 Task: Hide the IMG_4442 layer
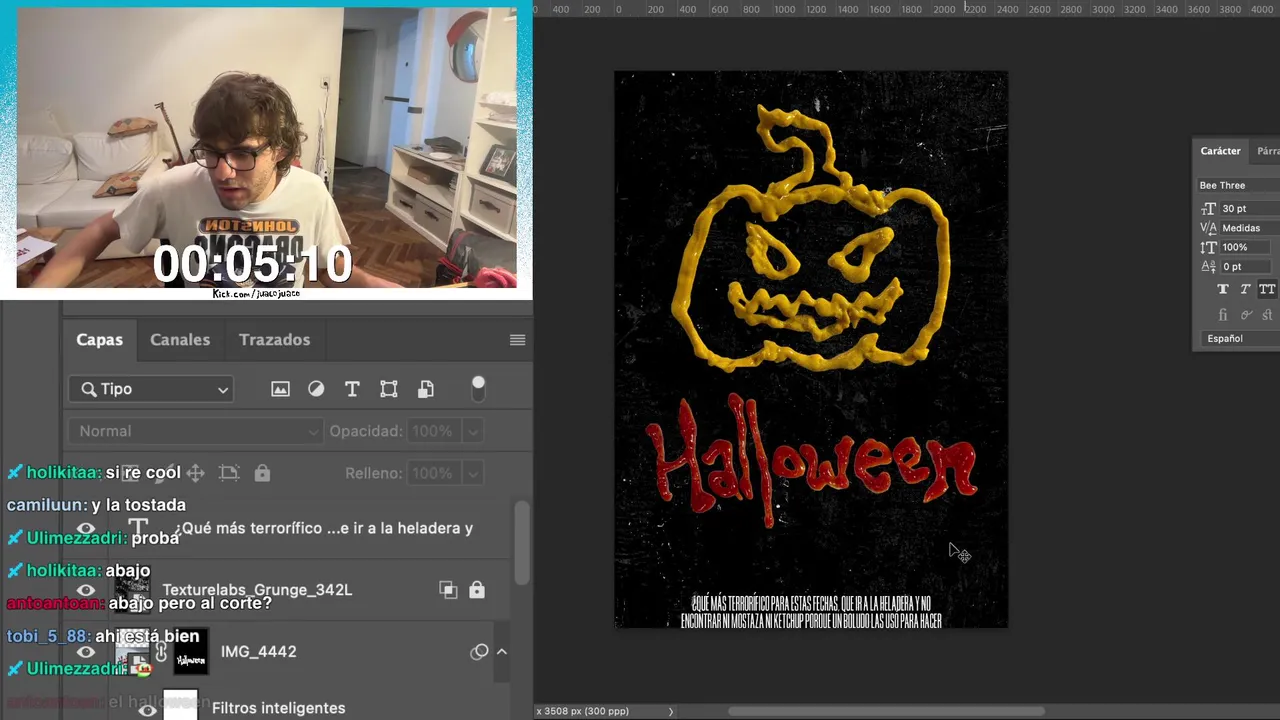point(86,652)
